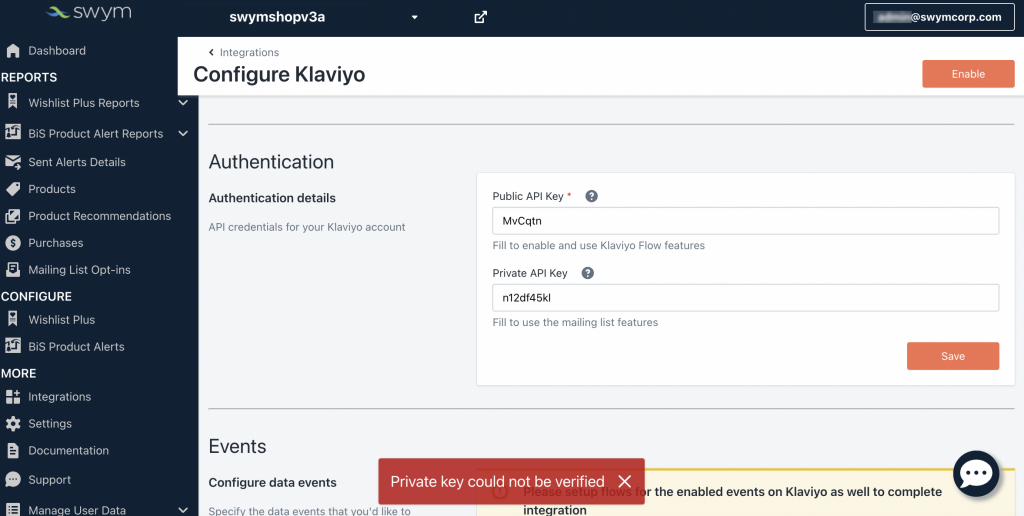Open the swymshopv3a store dropdown
The height and width of the screenshot is (516, 1024).
click(323, 18)
